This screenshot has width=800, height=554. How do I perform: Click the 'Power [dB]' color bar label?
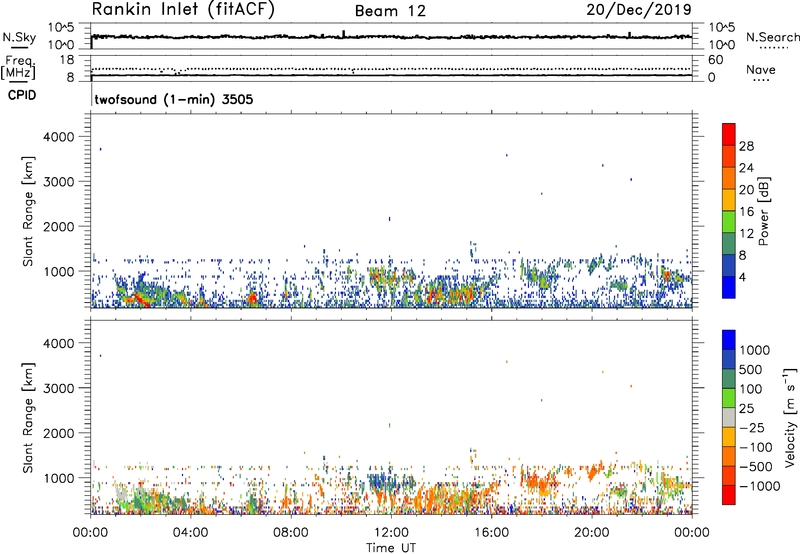coord(763,211)
